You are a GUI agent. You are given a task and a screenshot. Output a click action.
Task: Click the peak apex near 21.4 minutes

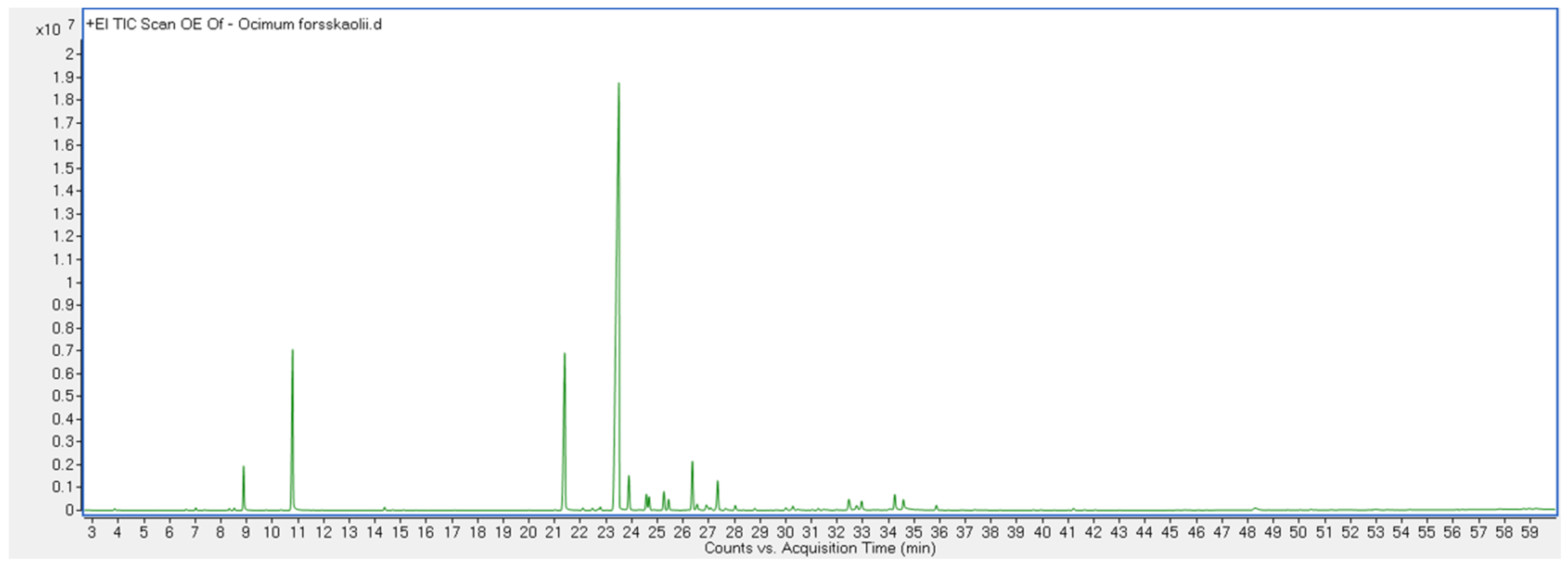click(564, 355)
